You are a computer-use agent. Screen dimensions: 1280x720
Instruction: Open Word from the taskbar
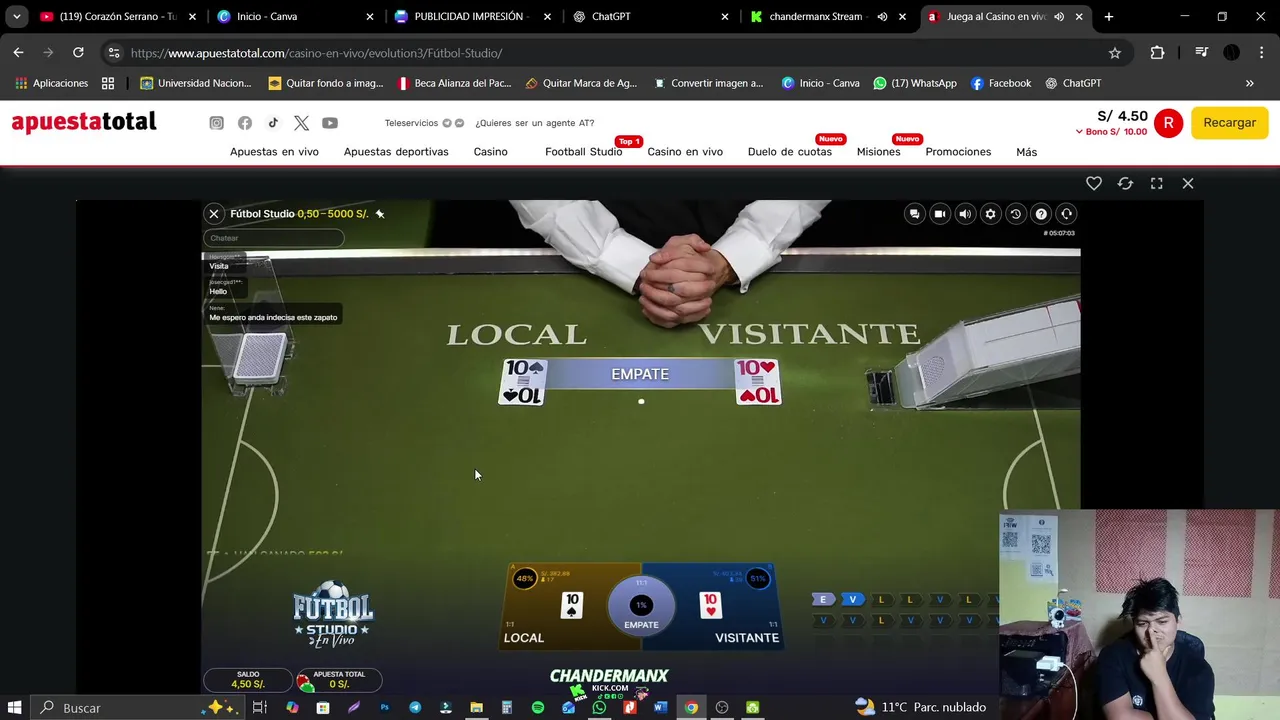pos(660,707)
